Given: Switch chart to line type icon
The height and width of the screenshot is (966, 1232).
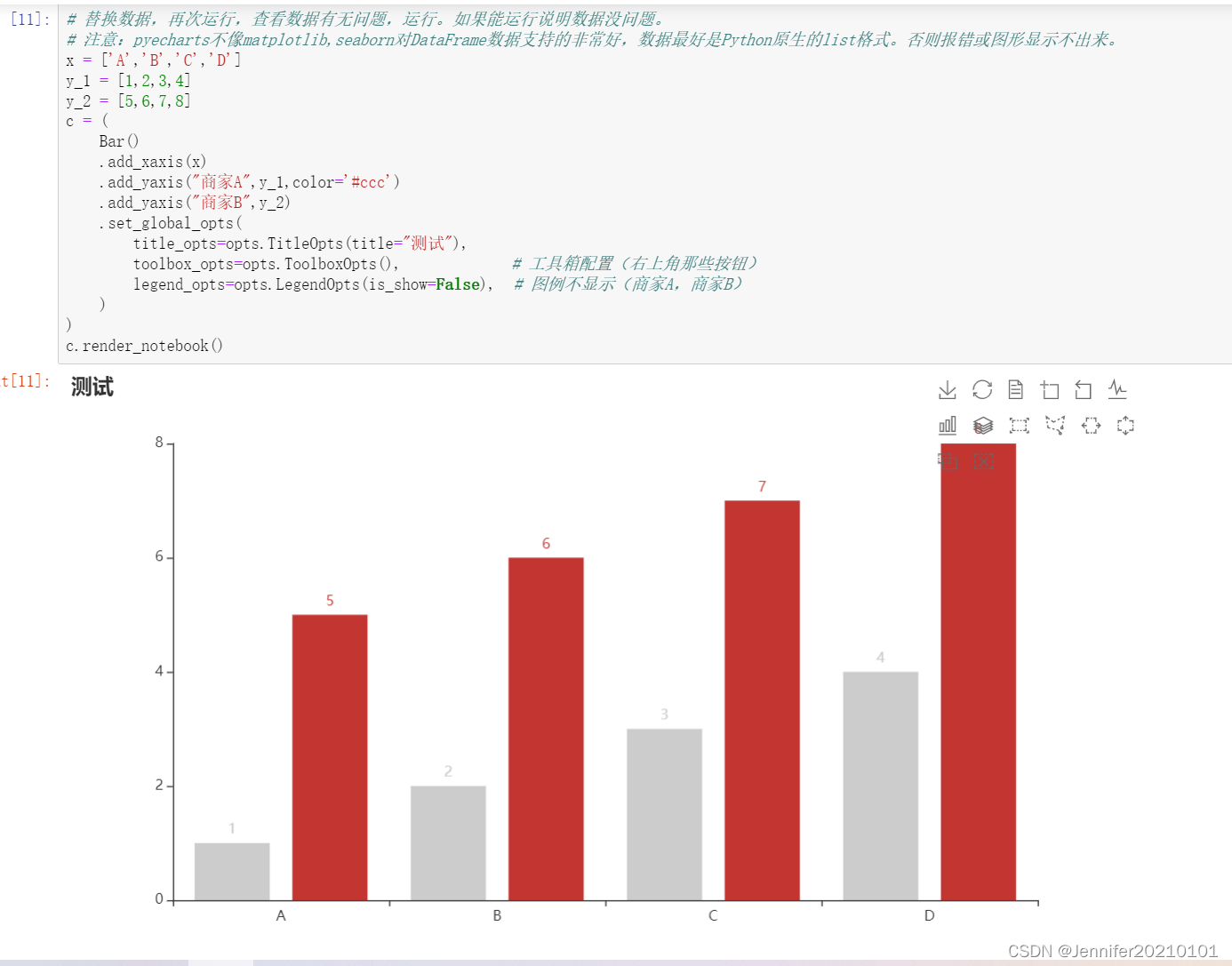Looking at the screenshot, I should (x=1117, y=389).
